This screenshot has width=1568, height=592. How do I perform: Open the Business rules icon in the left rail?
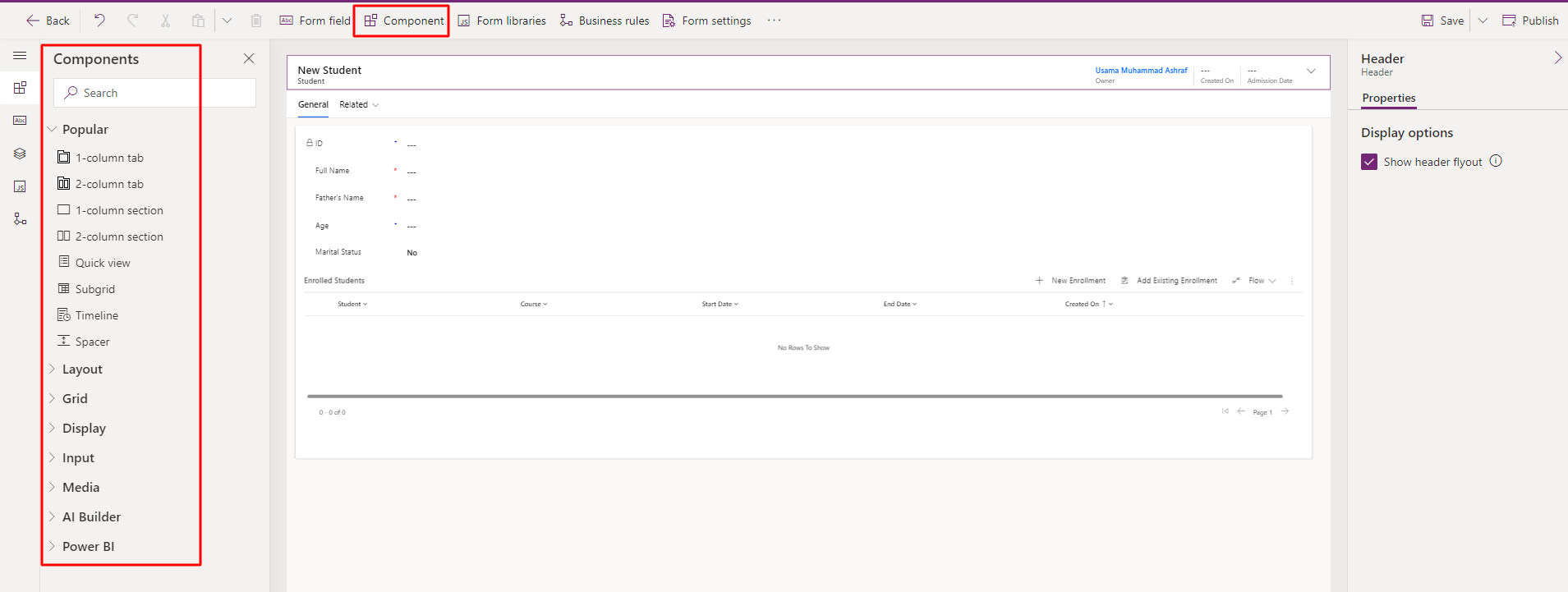coord(20,219)
